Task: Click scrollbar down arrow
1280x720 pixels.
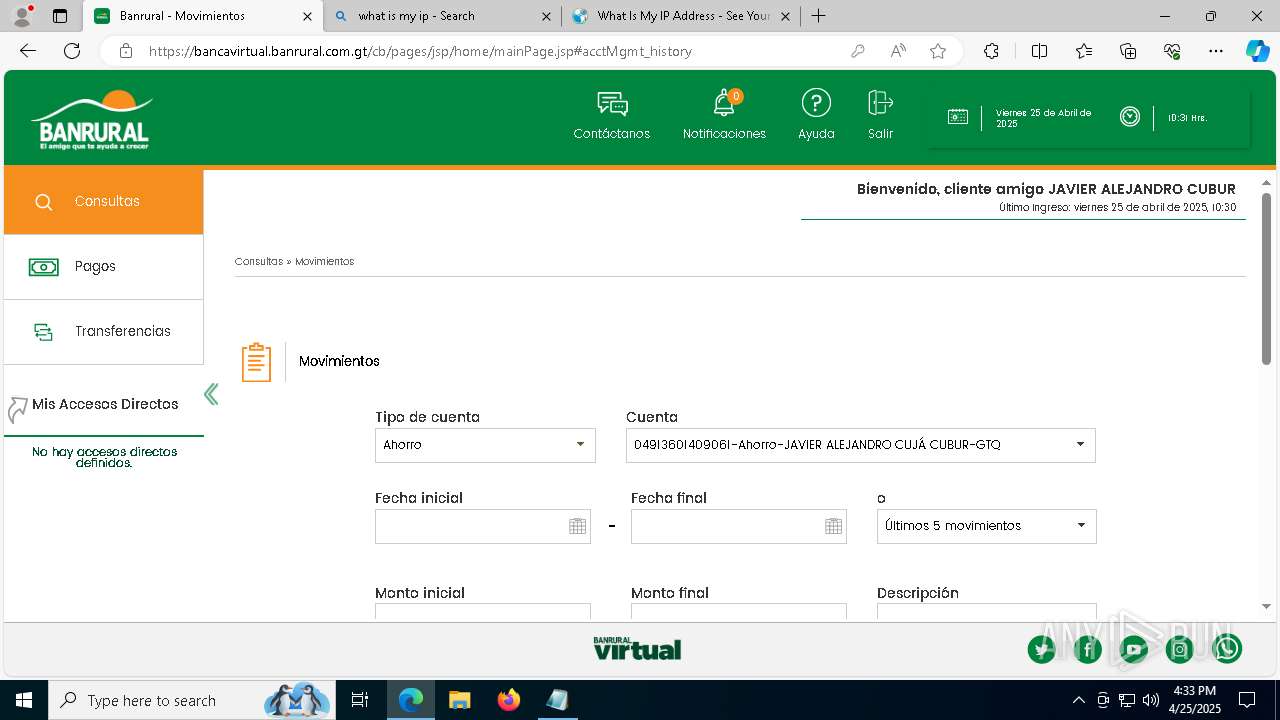Action: click(x=1266, y=606)
